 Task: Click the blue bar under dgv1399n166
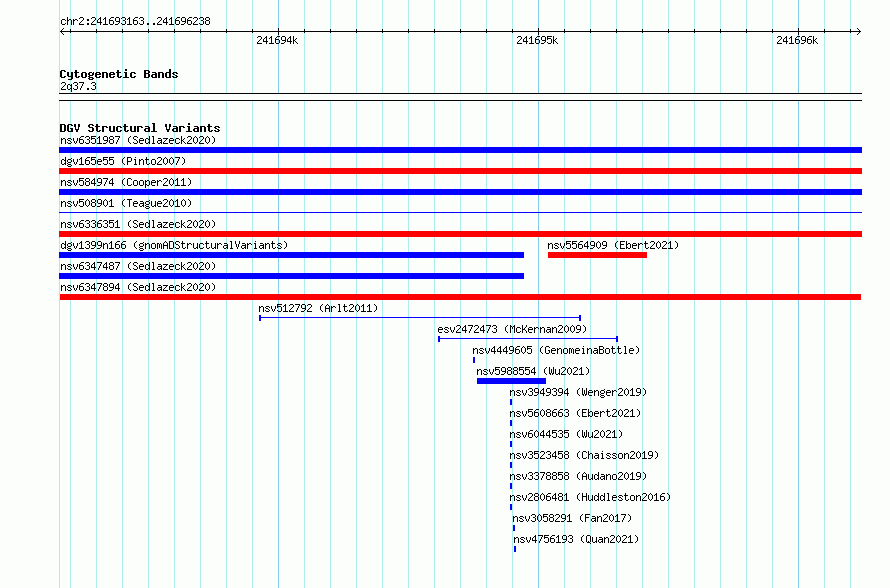click(x=292, y=255)
